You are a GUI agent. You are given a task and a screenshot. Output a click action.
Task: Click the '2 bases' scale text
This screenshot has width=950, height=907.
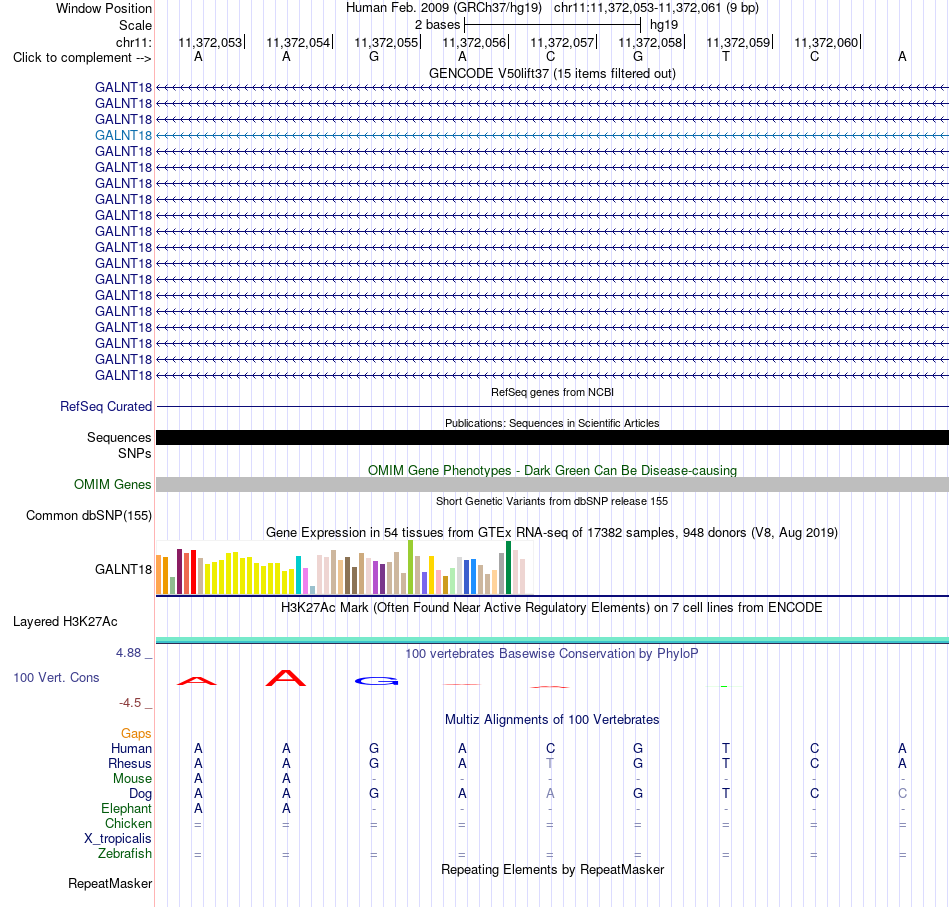click(437, 25)
